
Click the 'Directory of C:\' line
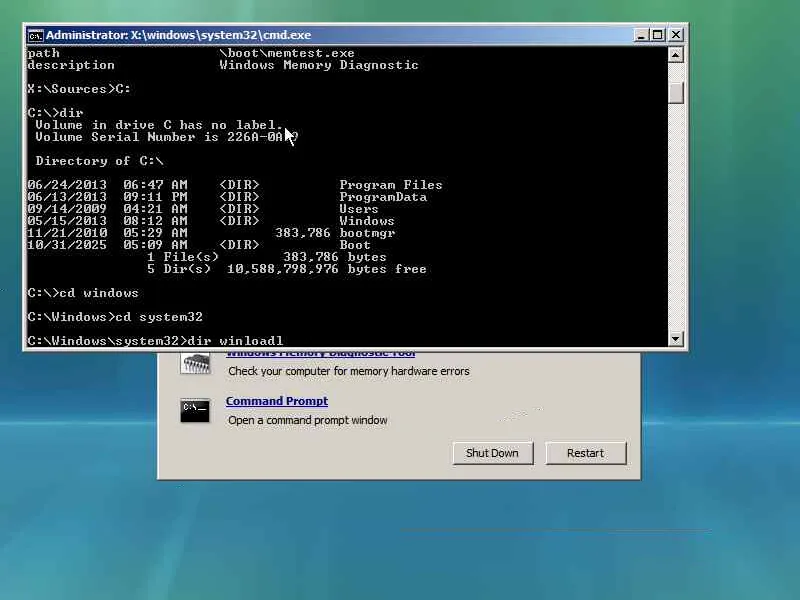tap(99, 161)
